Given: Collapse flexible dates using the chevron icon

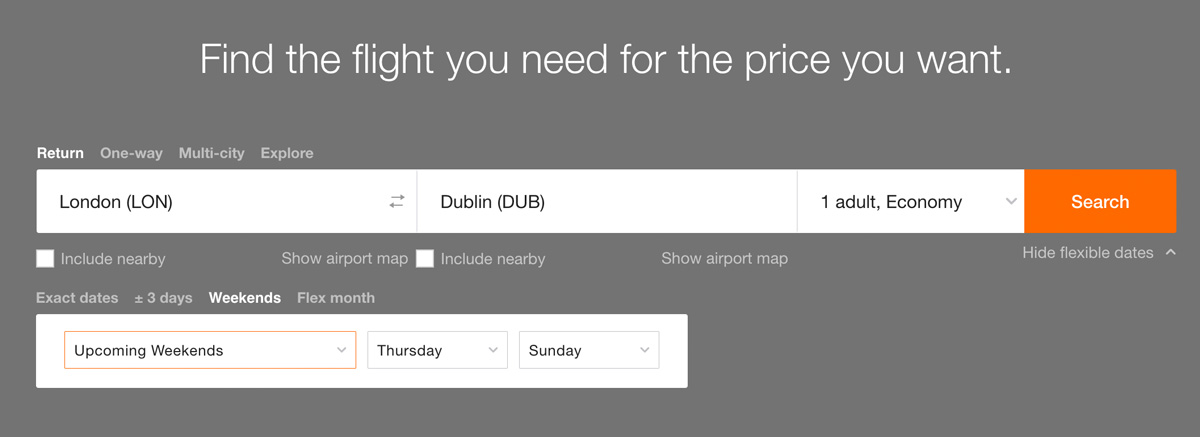Looking at the screenshot, I should click(x=1171, y=253).
